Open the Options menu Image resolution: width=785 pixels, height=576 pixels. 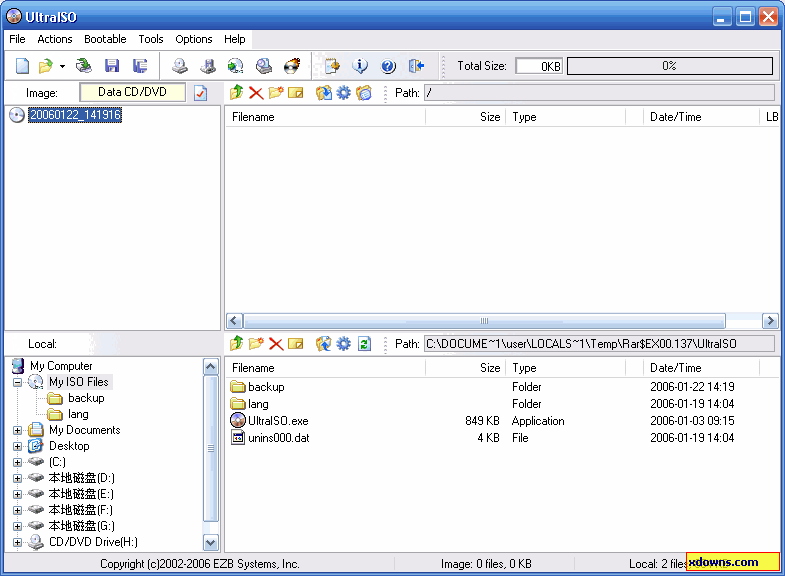point(194,39)
